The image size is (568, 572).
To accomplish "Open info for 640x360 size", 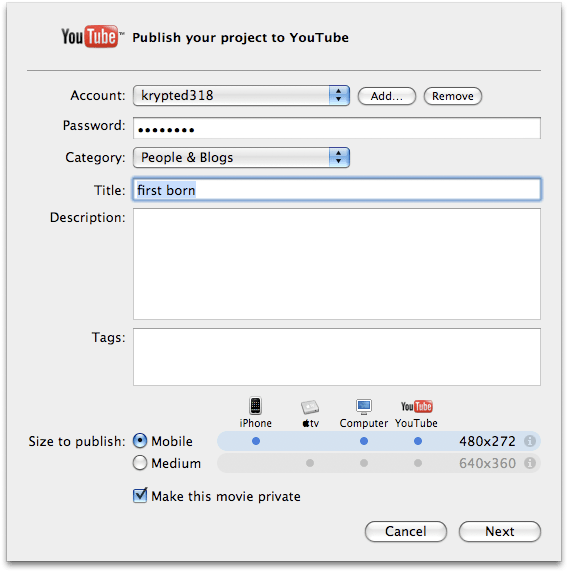I will point(530,463).
